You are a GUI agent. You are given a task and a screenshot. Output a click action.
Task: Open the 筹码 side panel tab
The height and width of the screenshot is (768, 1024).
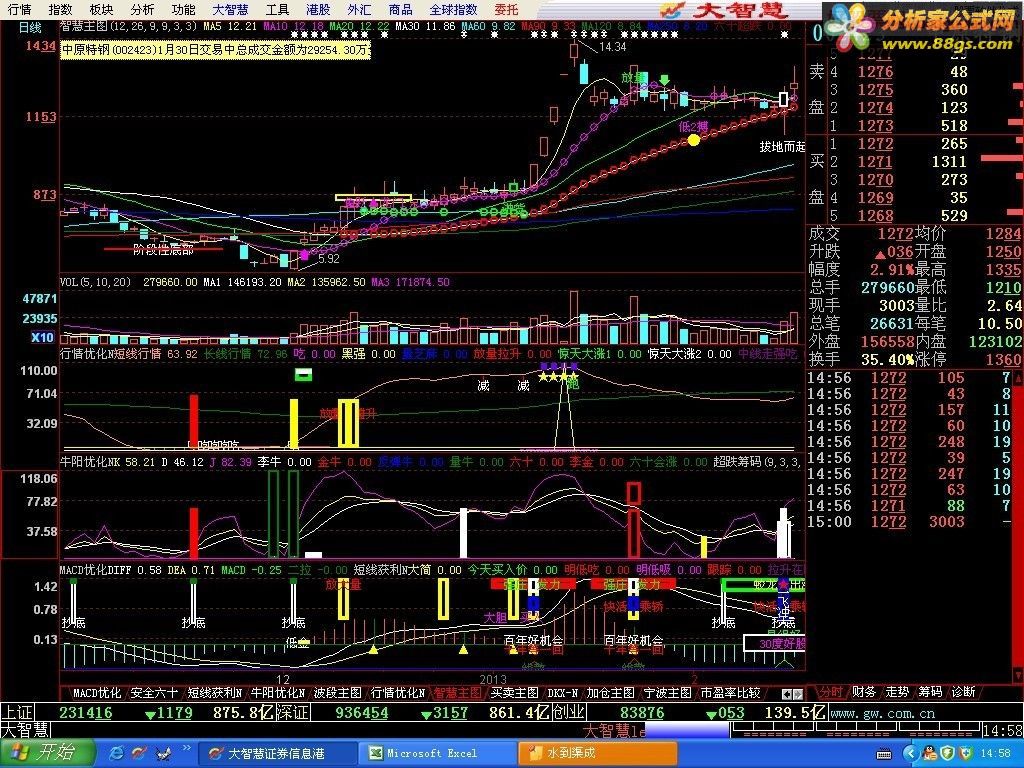[930, 692]
